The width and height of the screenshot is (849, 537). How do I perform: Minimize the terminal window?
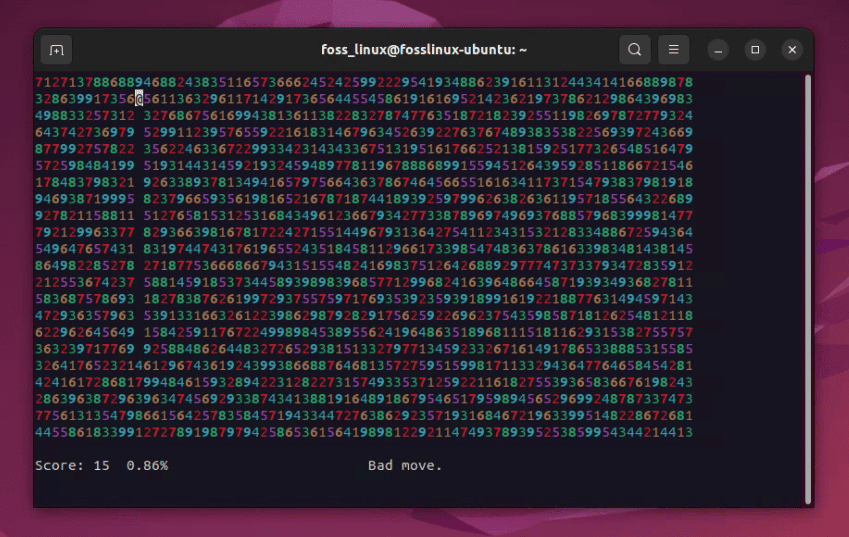pyautogui.click(x=718, y=50)
